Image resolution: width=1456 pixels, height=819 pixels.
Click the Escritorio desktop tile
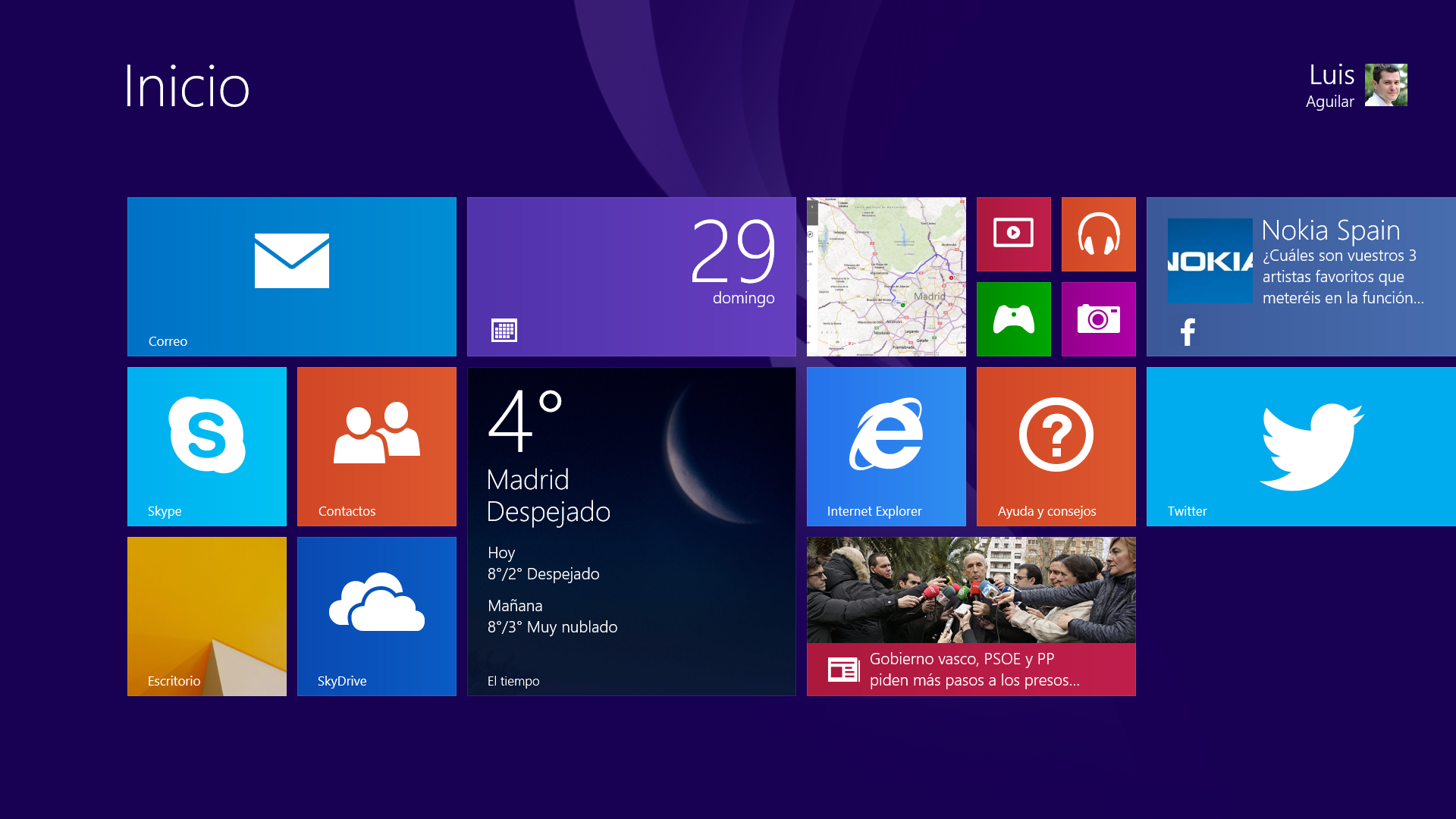tap(207, 616)
